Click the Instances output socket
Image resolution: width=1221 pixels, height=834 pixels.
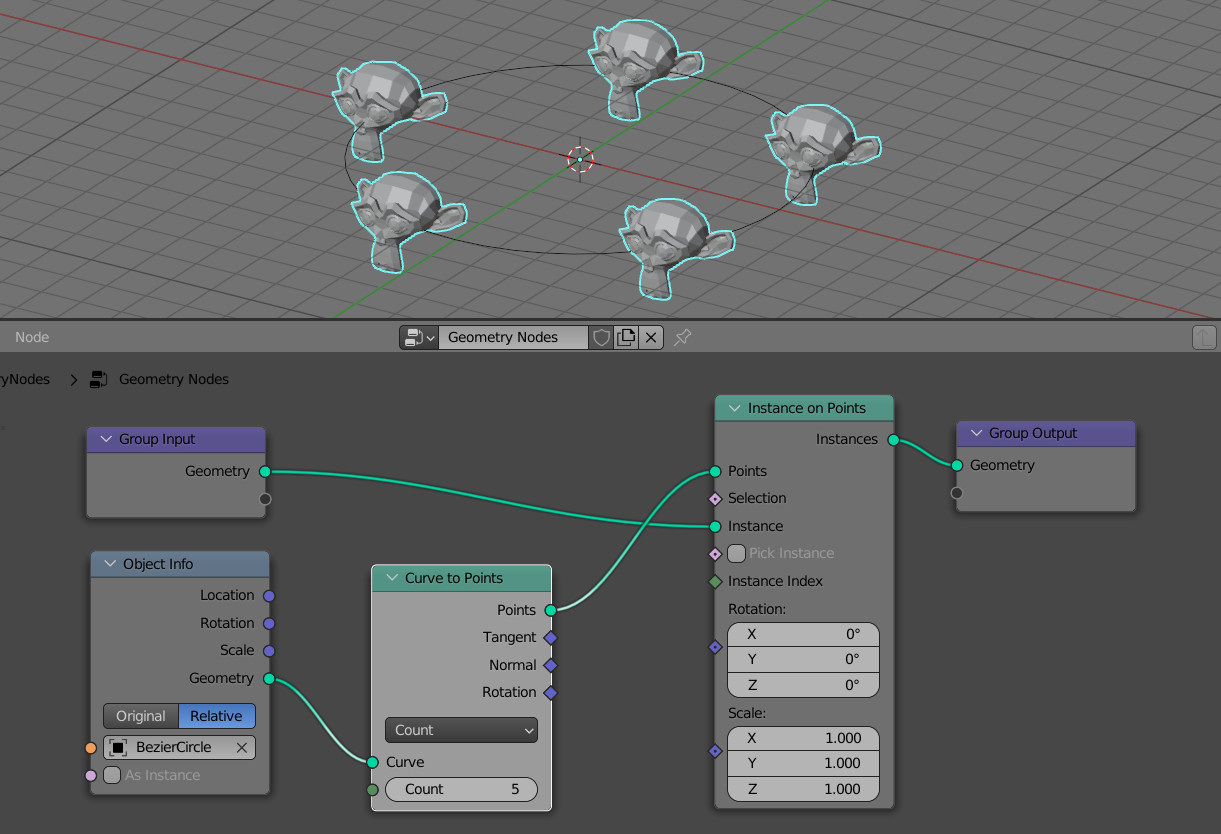[893, 439]
